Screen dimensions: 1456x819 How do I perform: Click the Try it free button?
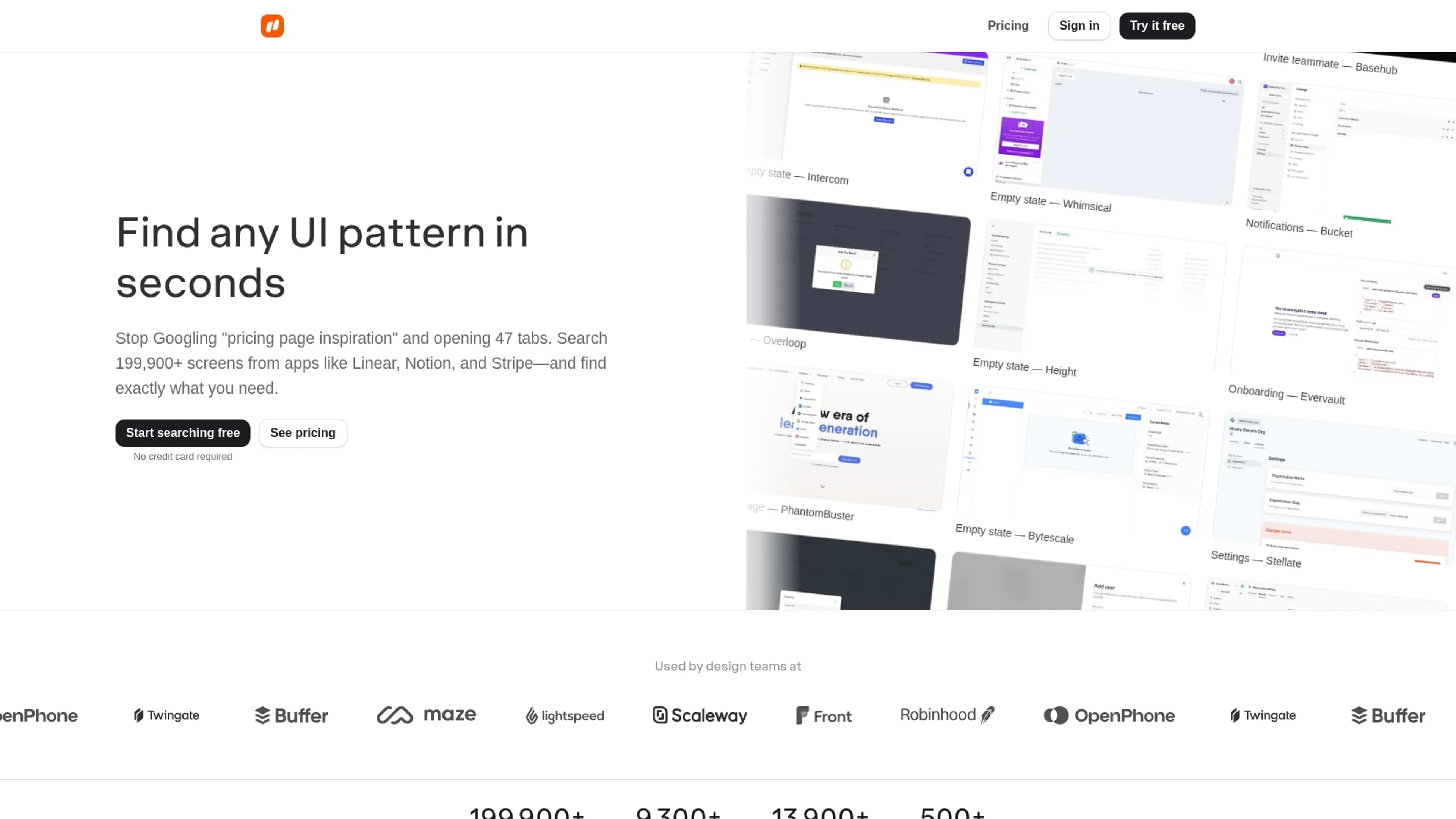[1157, 25]
